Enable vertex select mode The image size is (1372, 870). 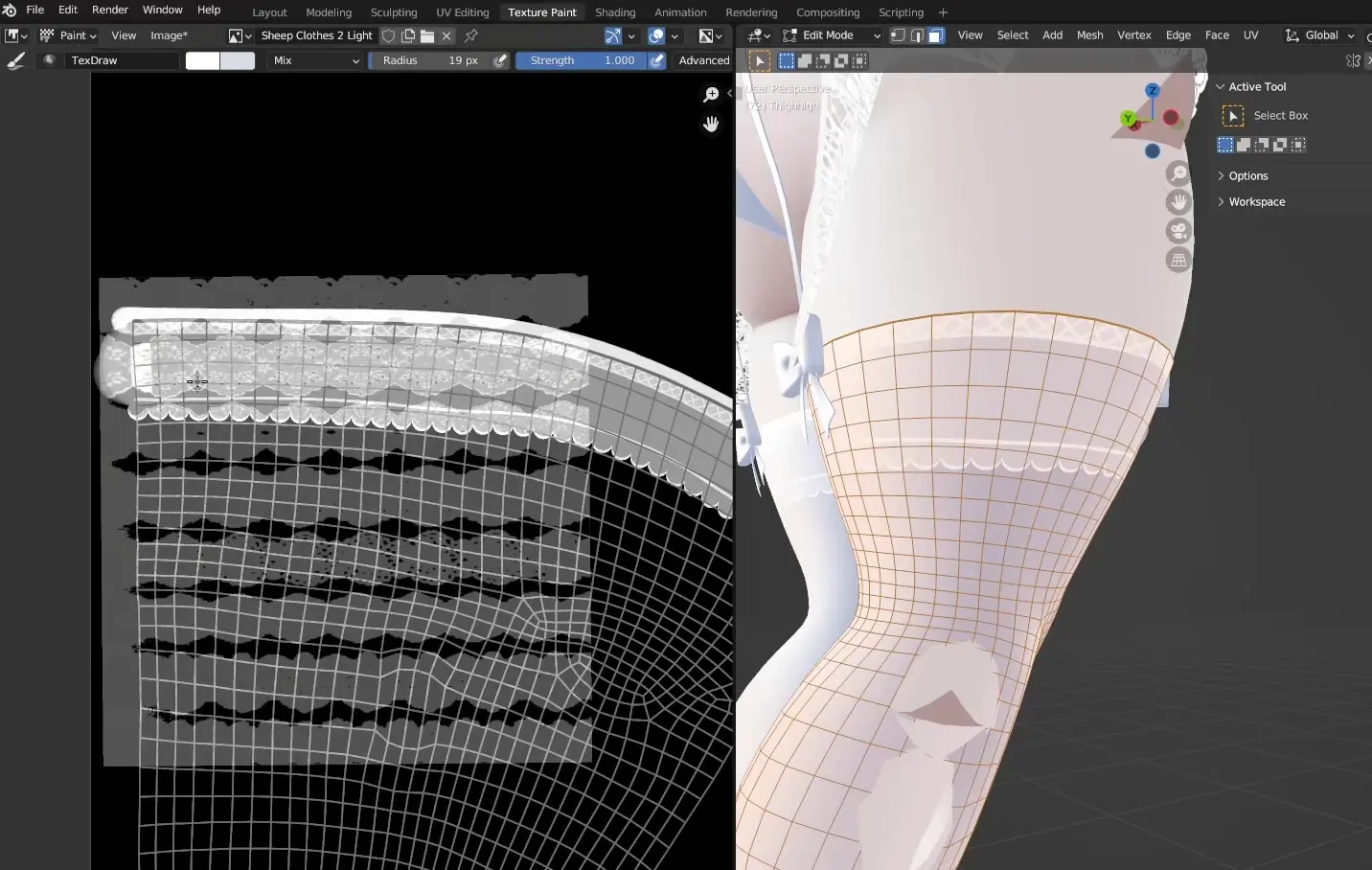coord(898,35)
